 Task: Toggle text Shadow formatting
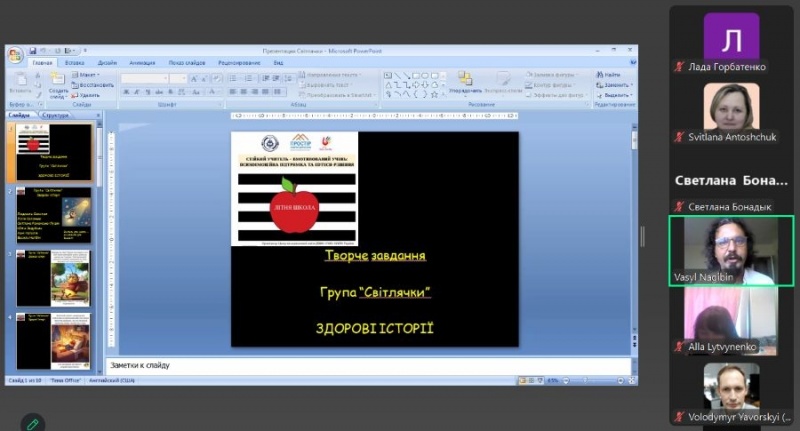(170, 92)
